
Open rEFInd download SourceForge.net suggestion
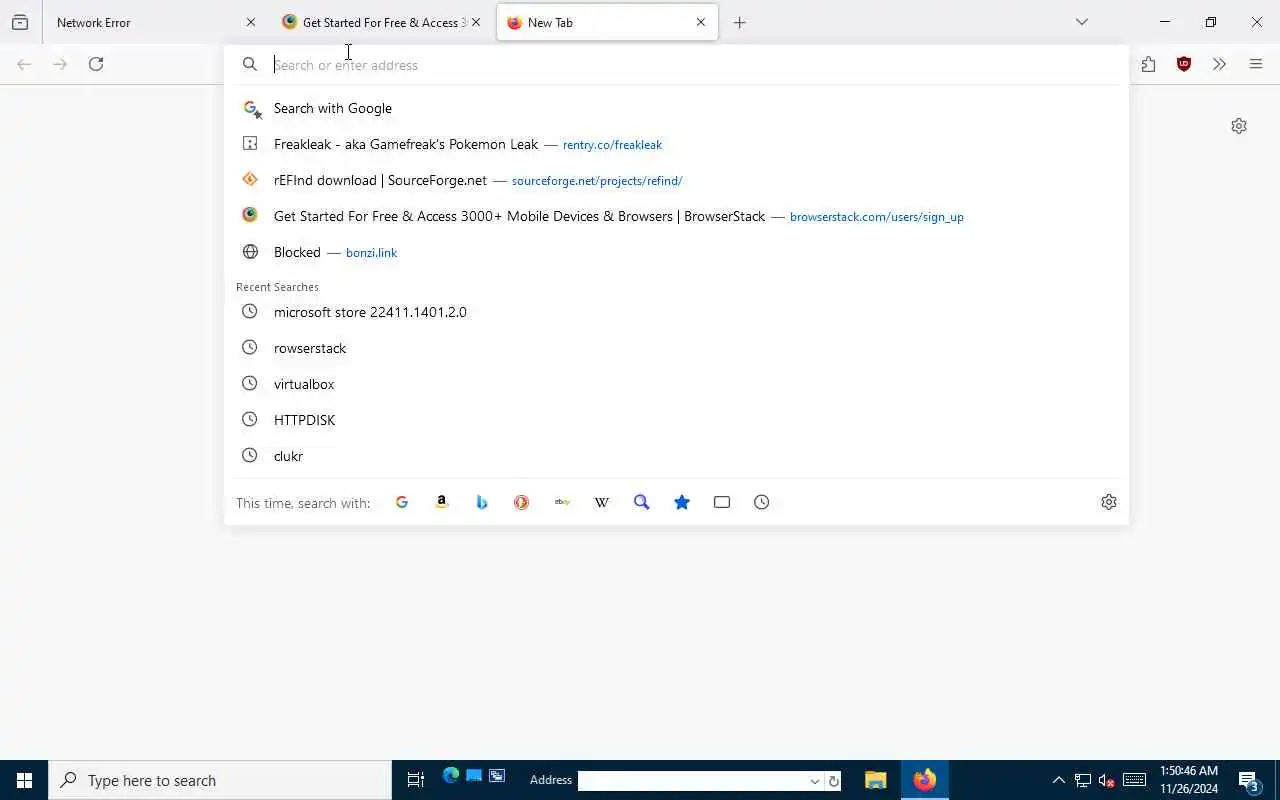click(676, 180)
